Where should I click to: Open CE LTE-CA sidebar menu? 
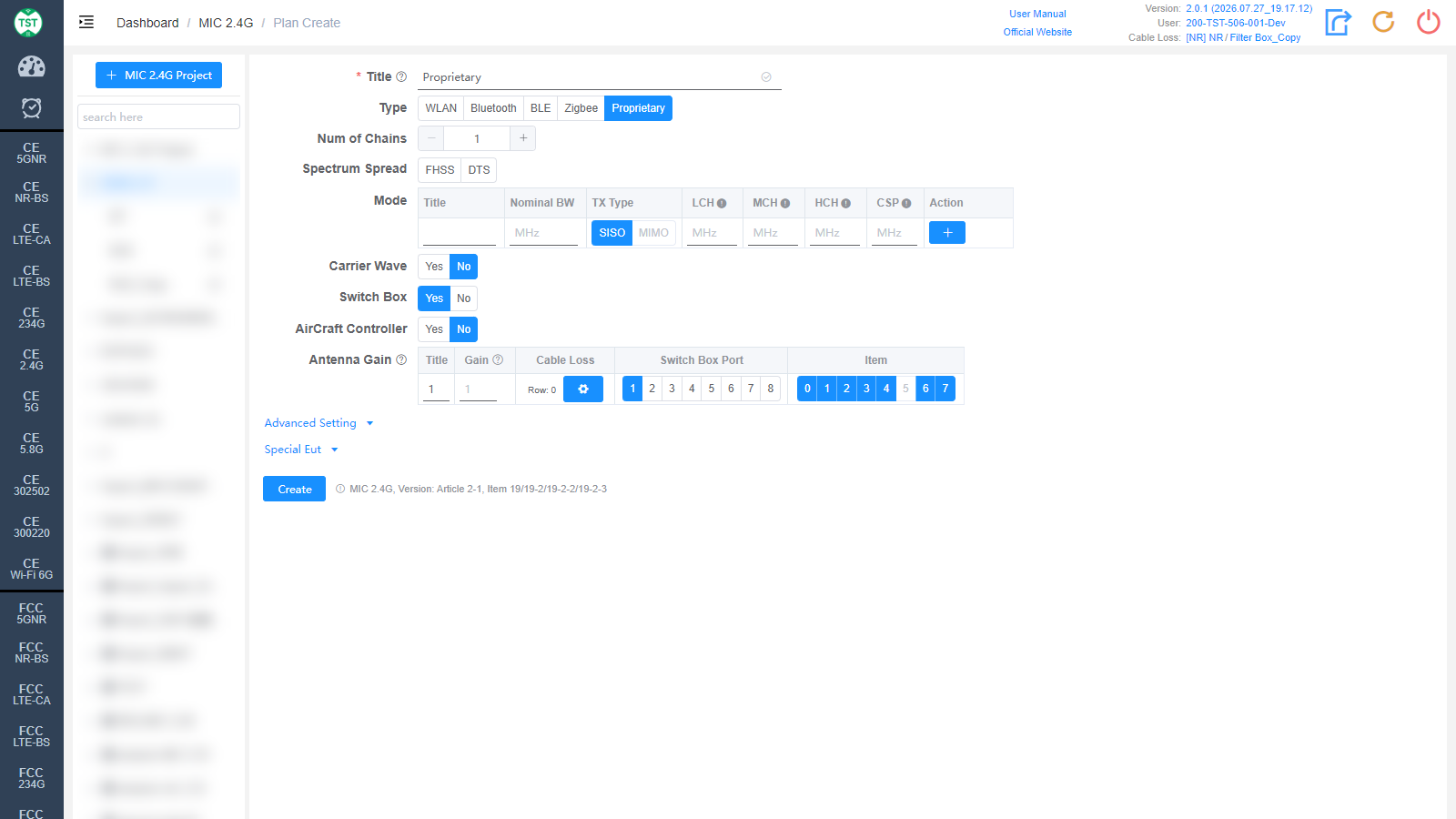coord(32,234)
